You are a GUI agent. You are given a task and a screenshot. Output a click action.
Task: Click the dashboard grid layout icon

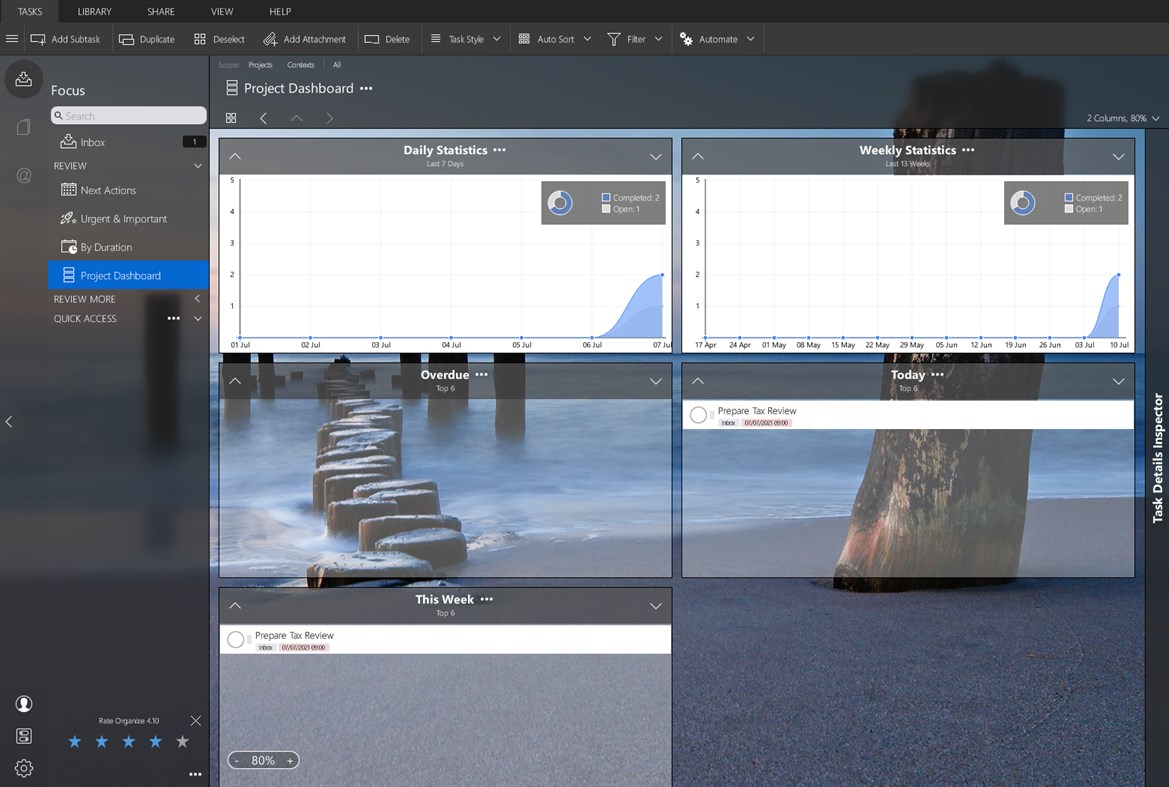pyautogui.click(x=231, y=118)
